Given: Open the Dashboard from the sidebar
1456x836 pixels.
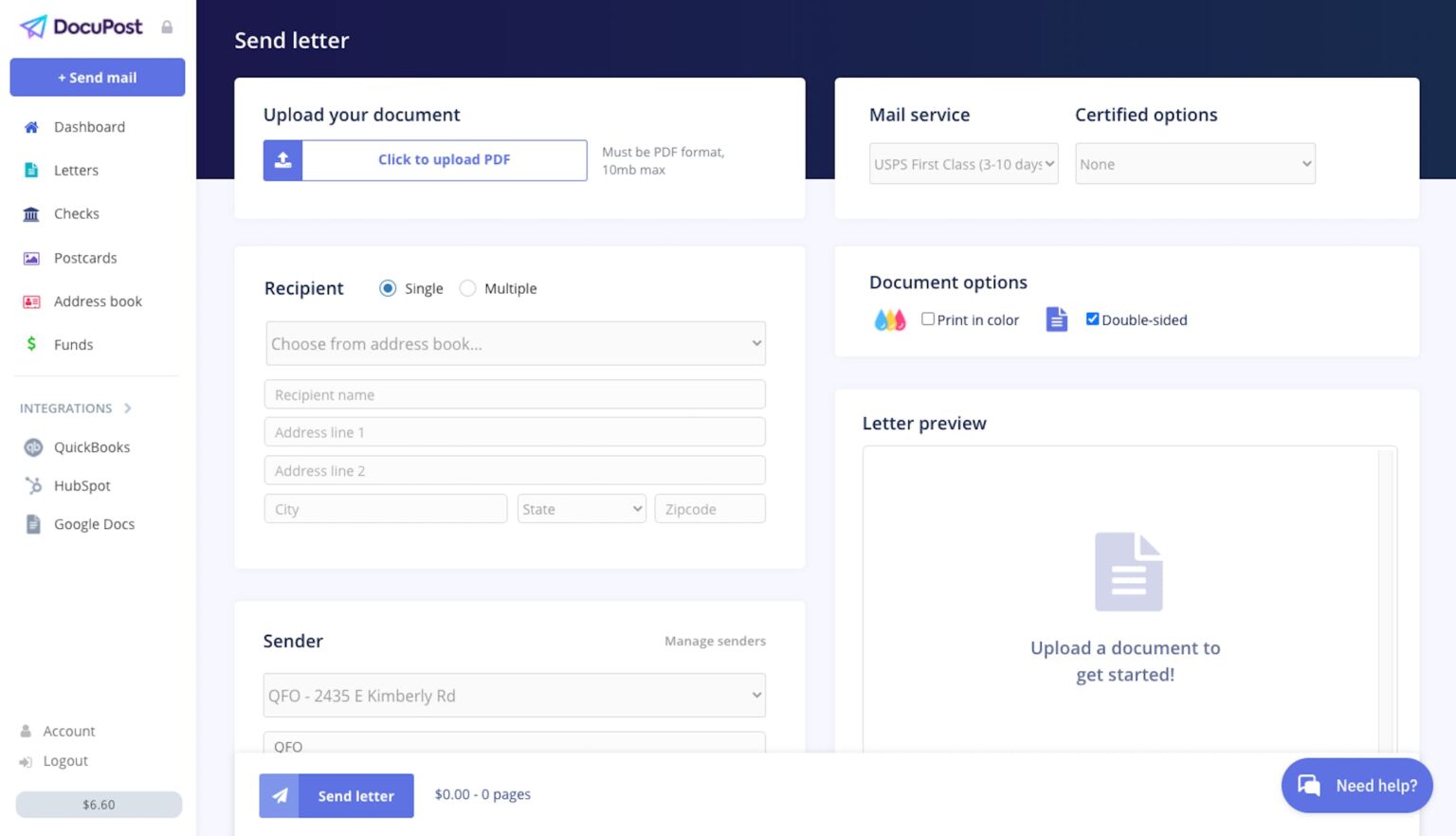Looking at the screenshot, I should click(x=31, y=126).
